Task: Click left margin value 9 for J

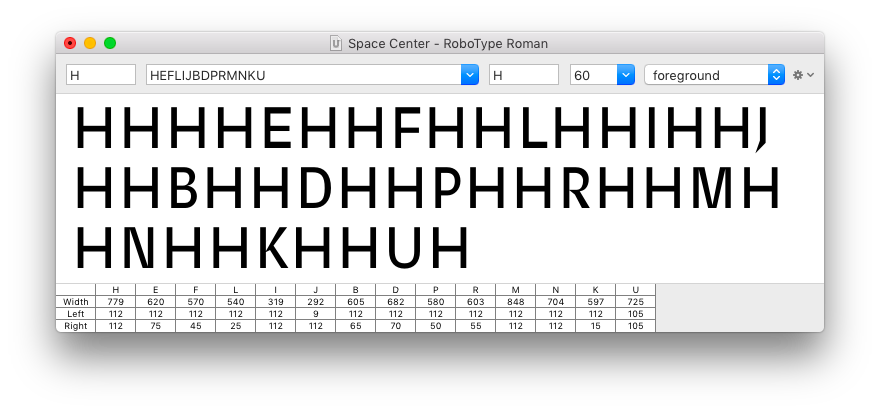Action: (x=315, y=314)
